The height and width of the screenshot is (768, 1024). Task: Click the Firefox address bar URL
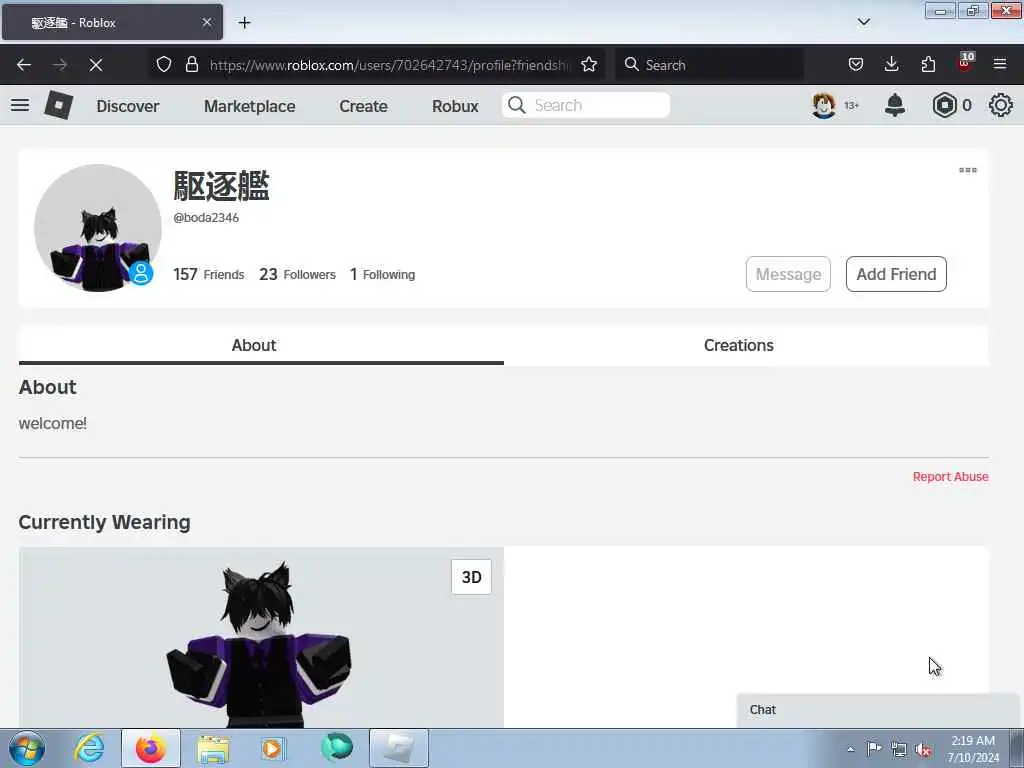390,65
